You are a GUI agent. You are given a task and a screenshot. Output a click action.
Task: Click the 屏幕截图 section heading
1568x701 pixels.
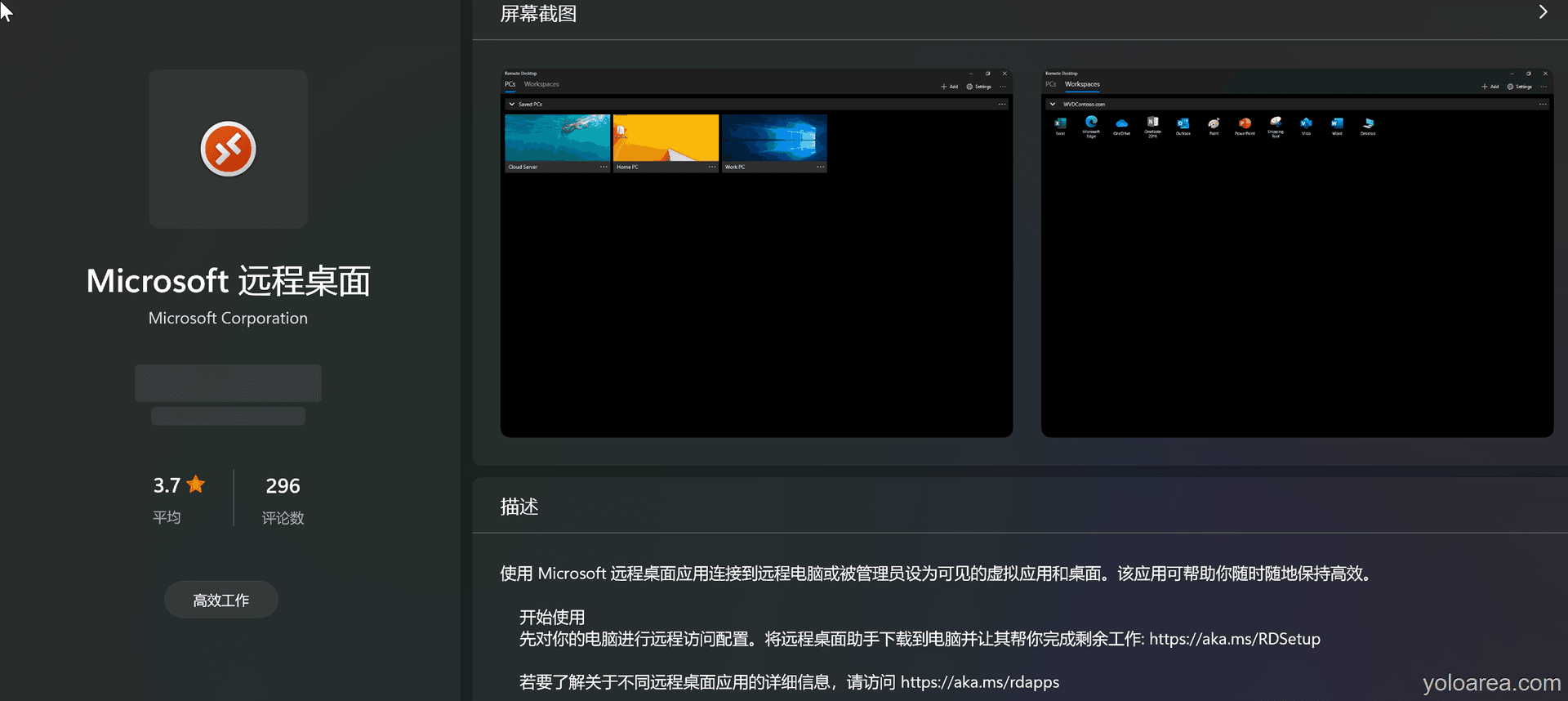point(538,14)
